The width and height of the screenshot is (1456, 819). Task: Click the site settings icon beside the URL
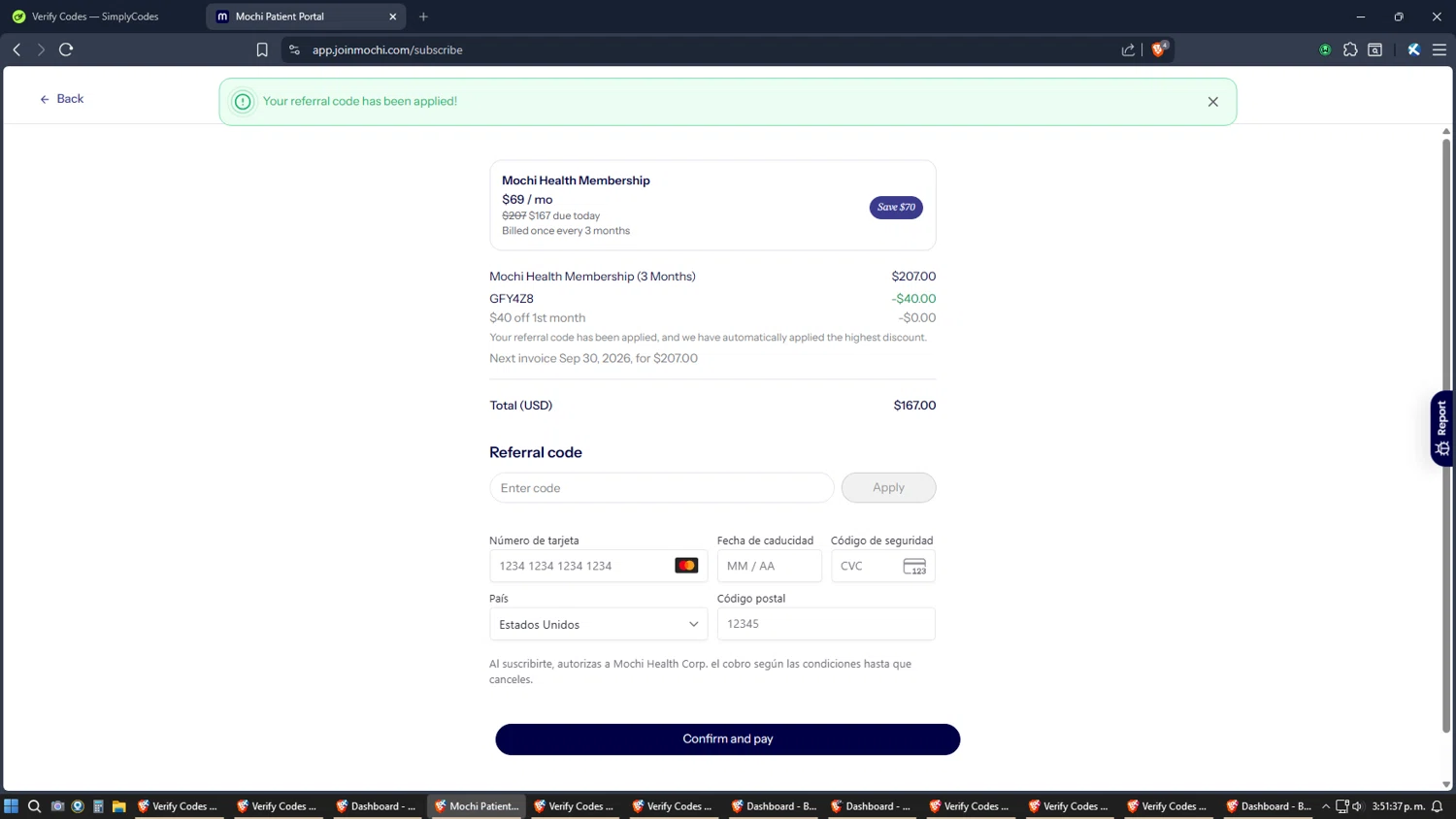(x=294, y=49)
